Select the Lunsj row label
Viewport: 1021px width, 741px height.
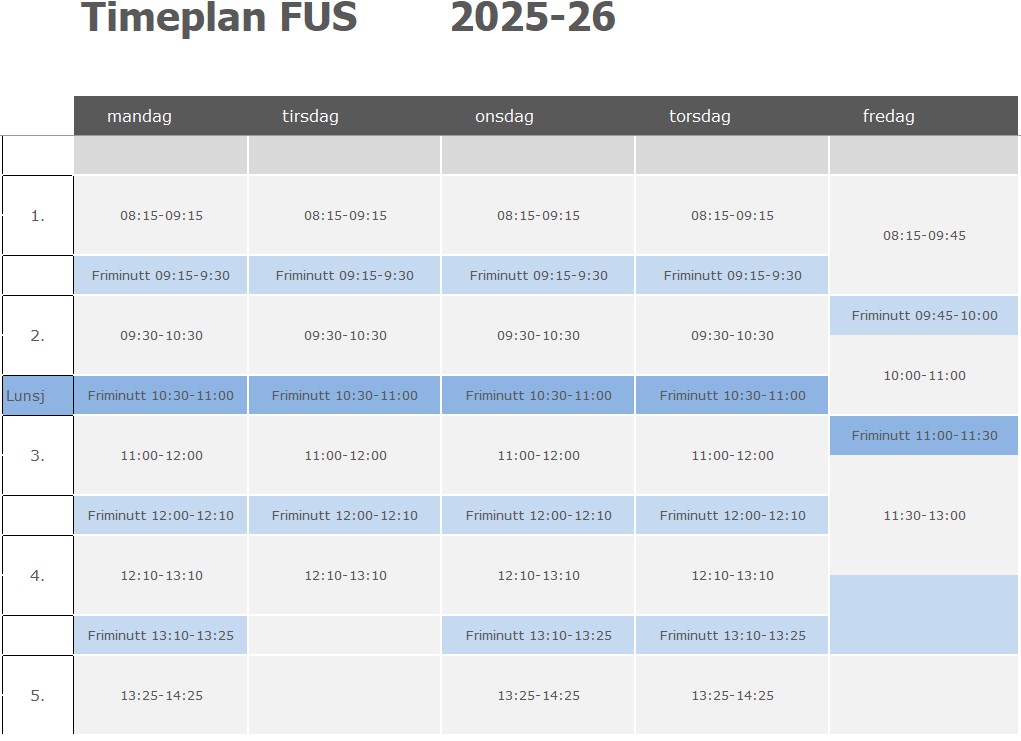[x=26, y=396]
